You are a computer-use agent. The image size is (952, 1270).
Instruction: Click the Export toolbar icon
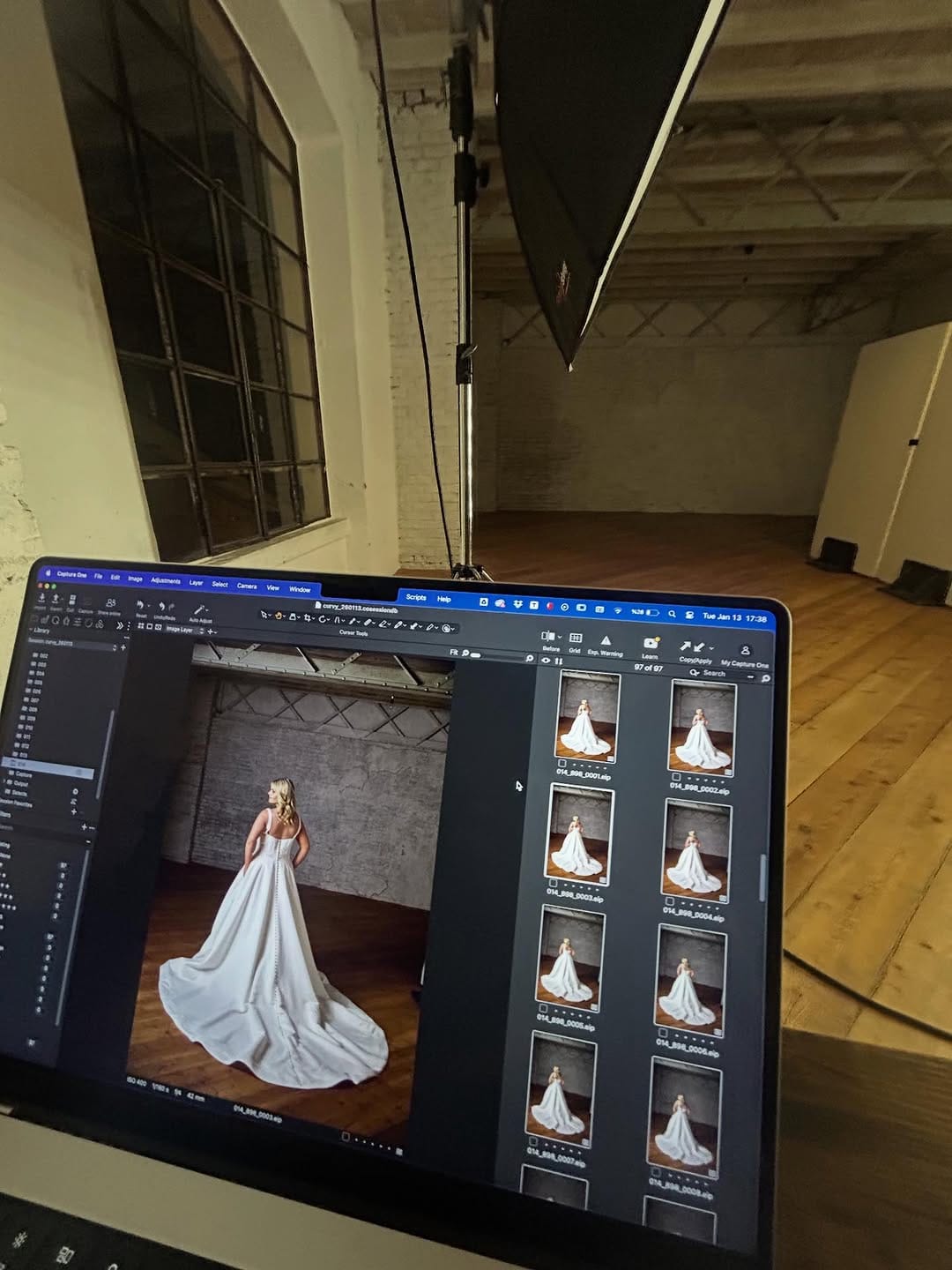[56, 599]
